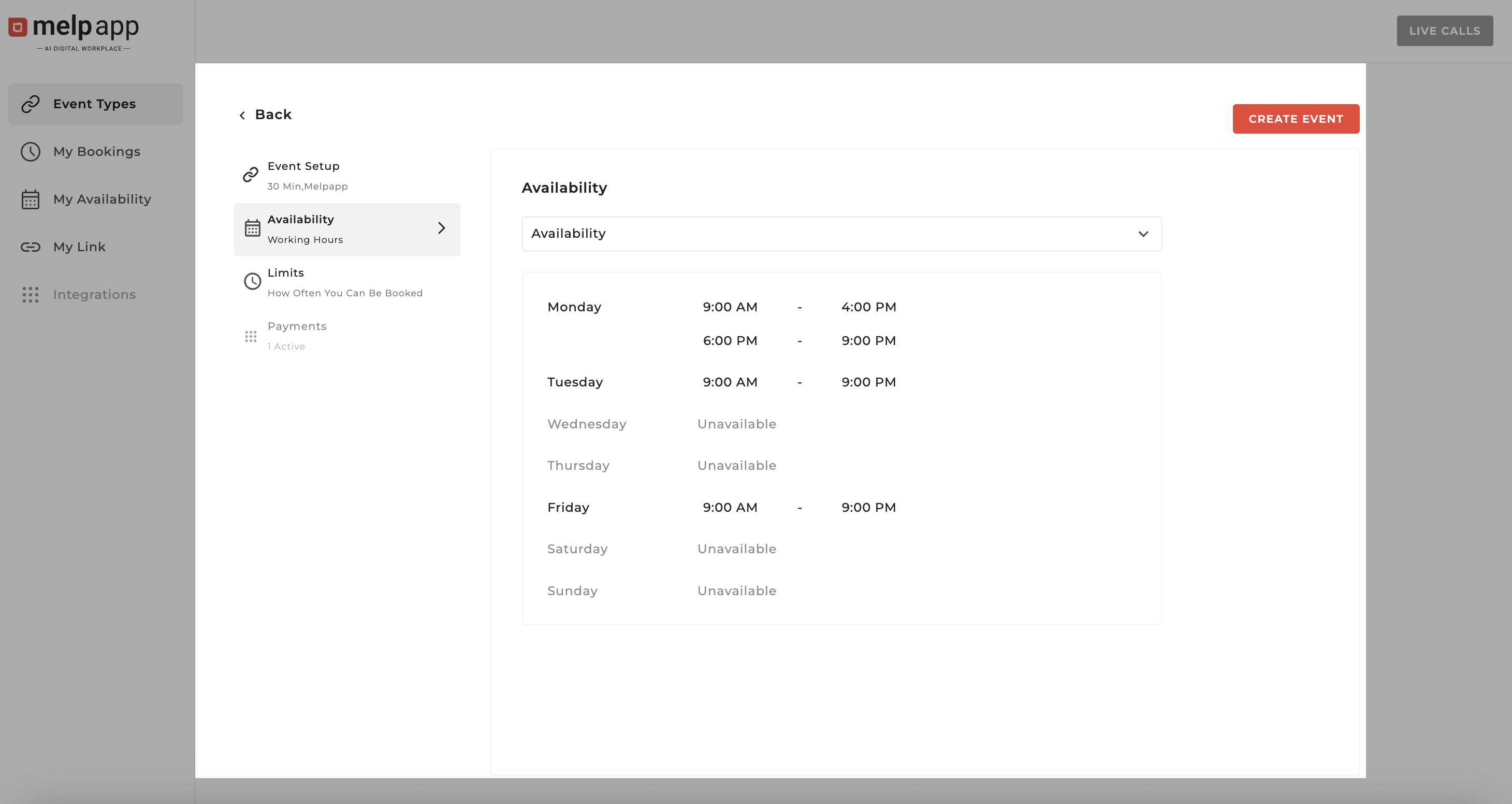Click the Limits clock icon
1512x804 pixels.
tap(252, 281)
